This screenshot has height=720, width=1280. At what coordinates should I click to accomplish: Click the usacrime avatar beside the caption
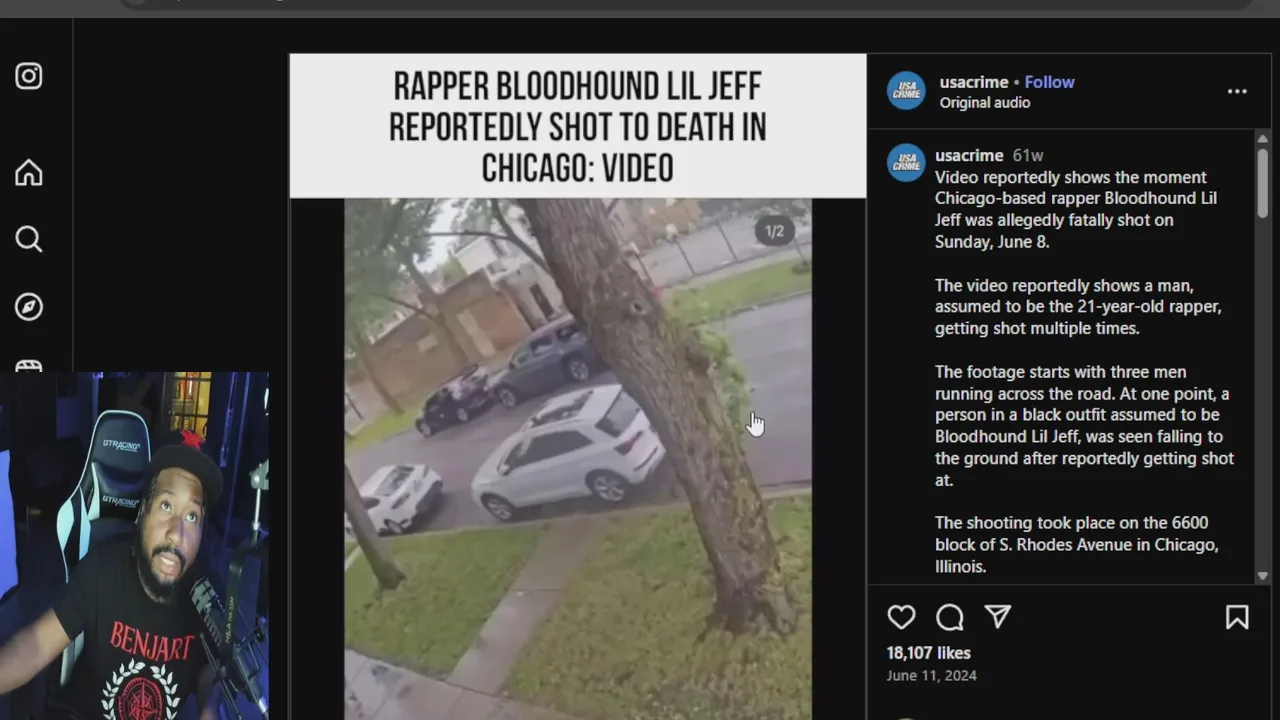(906, 163)
